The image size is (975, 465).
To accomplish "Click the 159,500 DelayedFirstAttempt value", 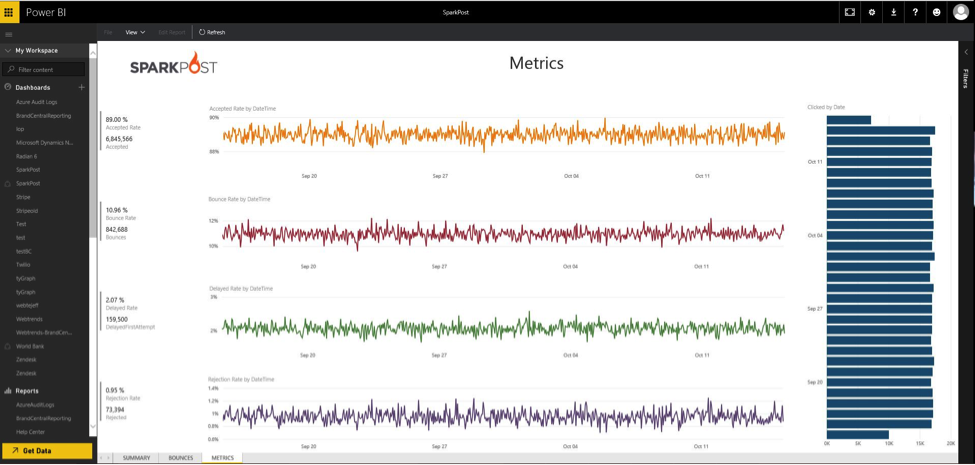I will pos(117,320).
